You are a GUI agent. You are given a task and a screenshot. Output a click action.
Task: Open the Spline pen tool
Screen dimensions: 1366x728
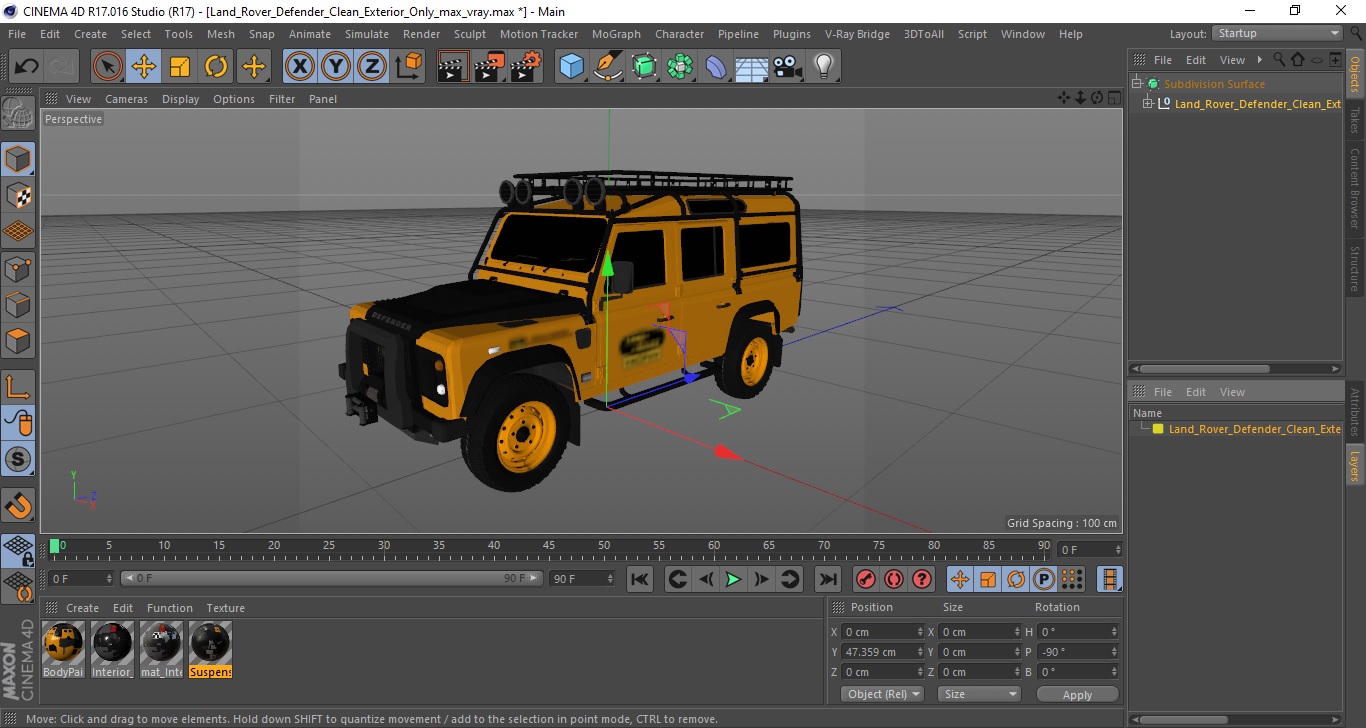(608, 67)
